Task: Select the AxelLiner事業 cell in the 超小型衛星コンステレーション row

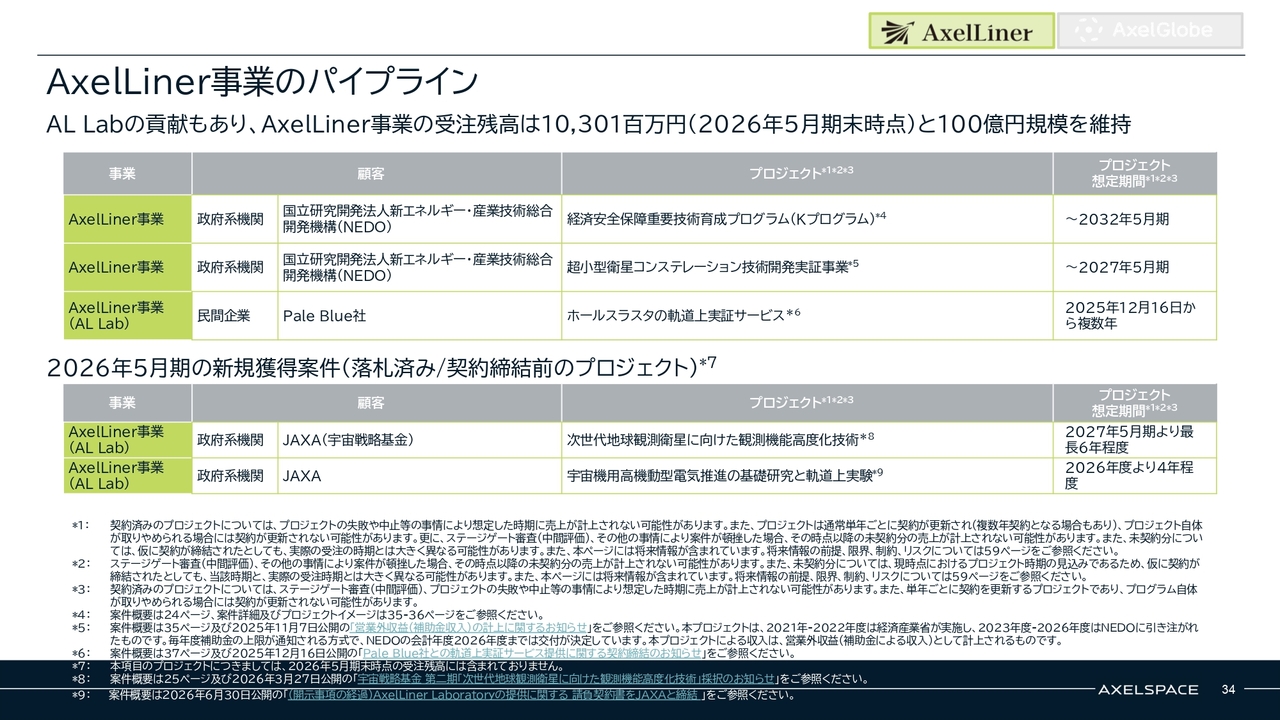Action: (126, 267)
